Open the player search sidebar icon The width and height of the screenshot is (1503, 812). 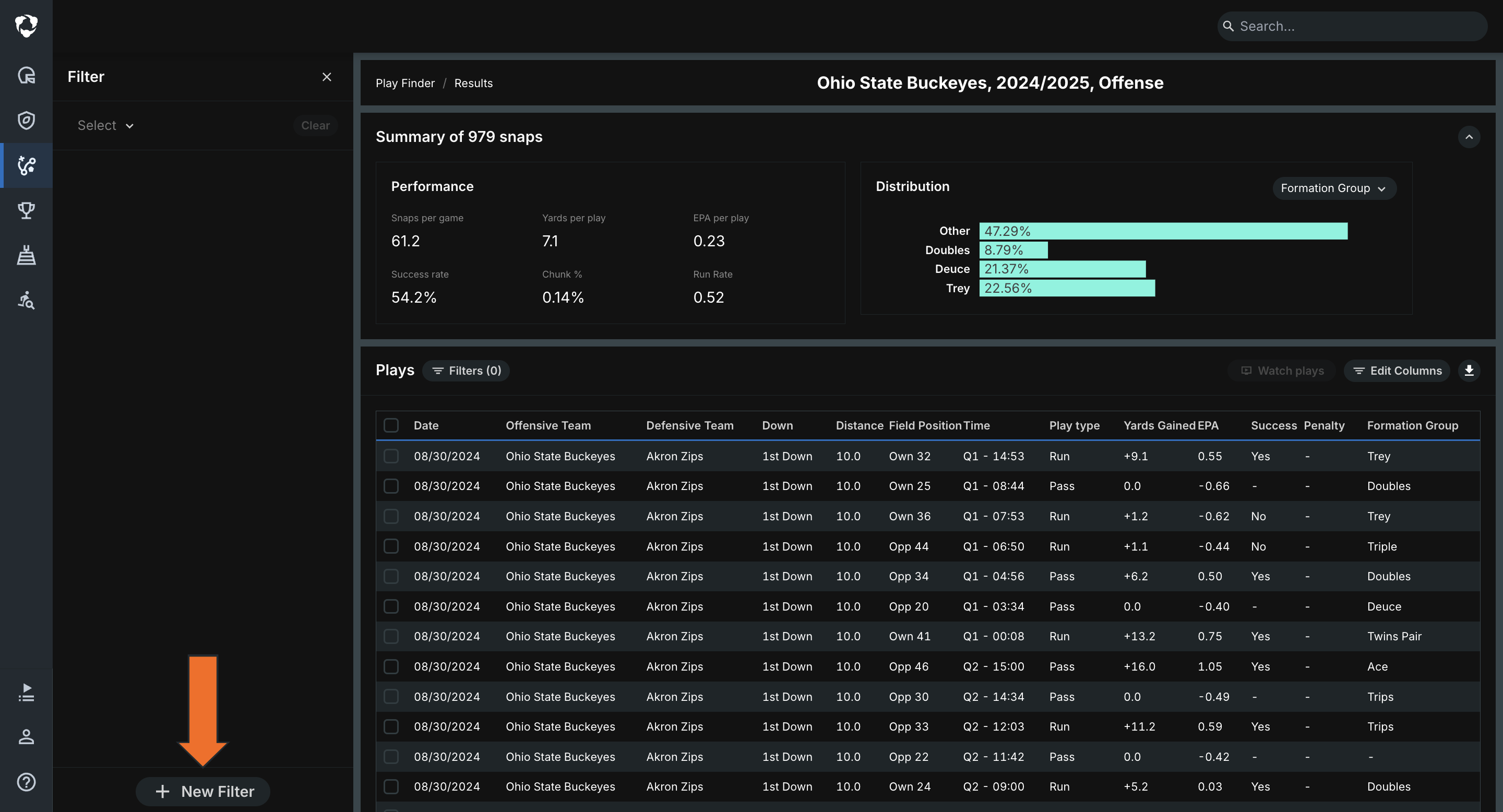tap(26, 300)
